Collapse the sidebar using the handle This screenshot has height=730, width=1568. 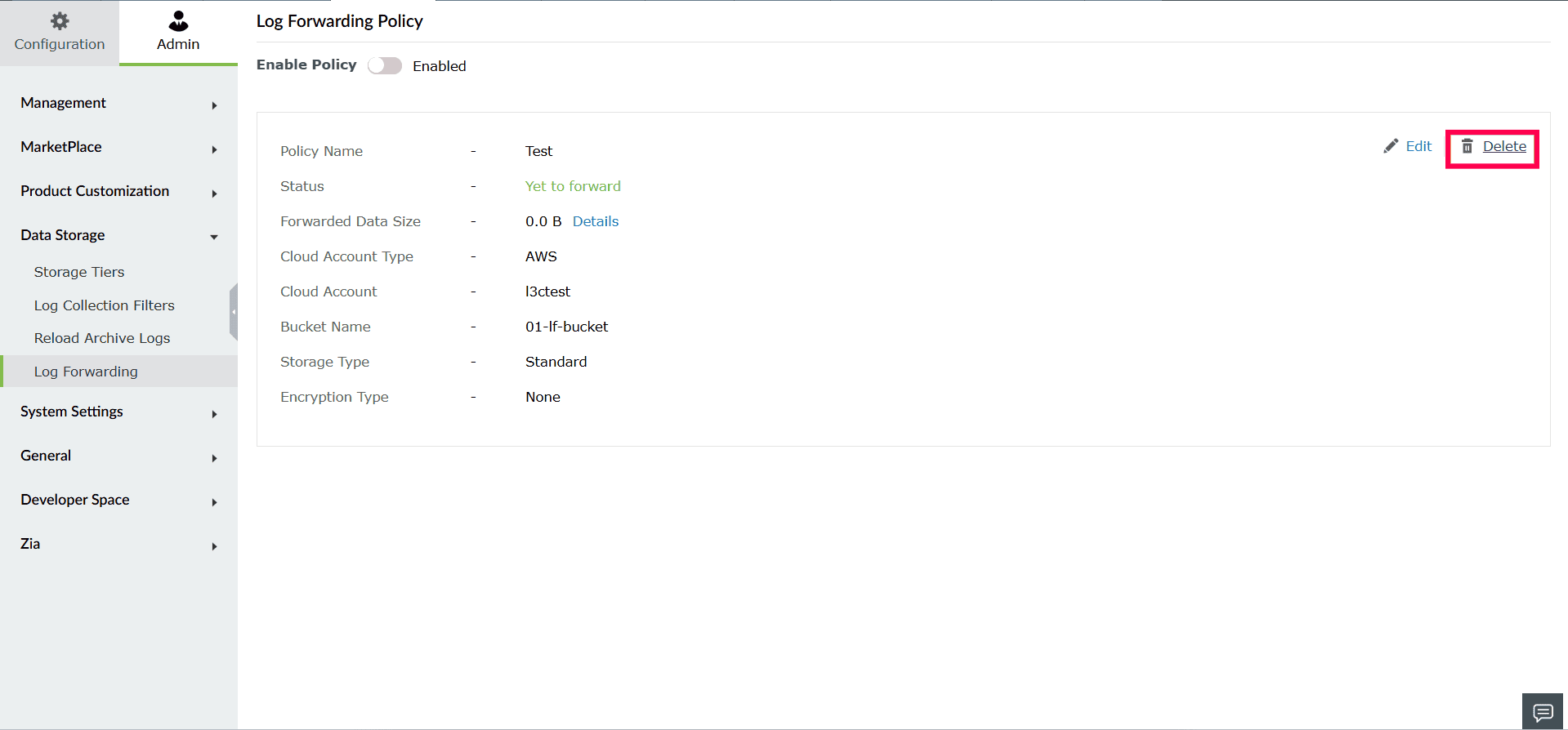[x=234, y=312]
